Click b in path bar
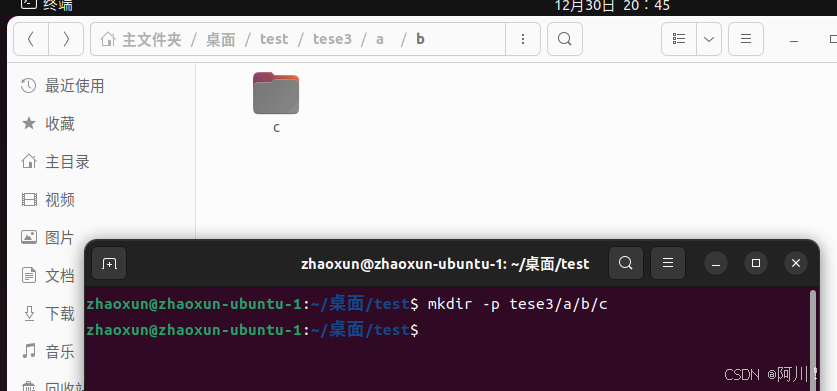Image resolution: width=837 pixels, height=391 pixels. click(x=420, y=39)
